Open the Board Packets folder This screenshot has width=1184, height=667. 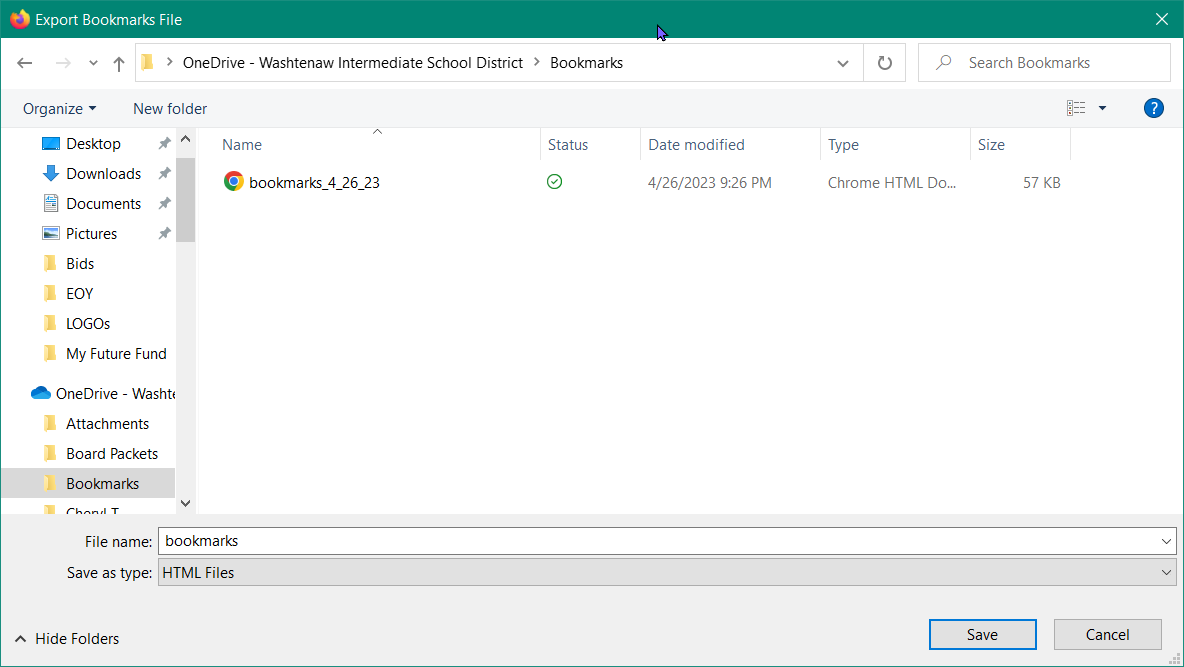(112, 454)
